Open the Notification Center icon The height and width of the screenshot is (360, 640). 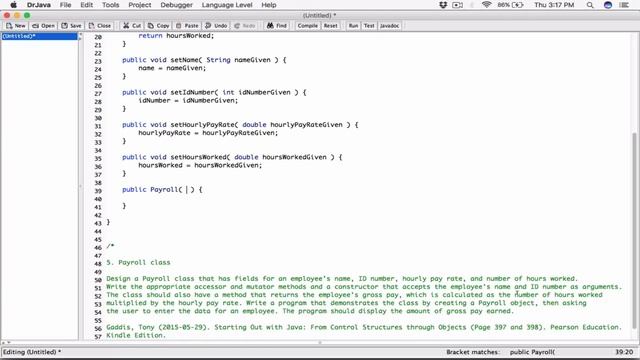coord(624,5)
